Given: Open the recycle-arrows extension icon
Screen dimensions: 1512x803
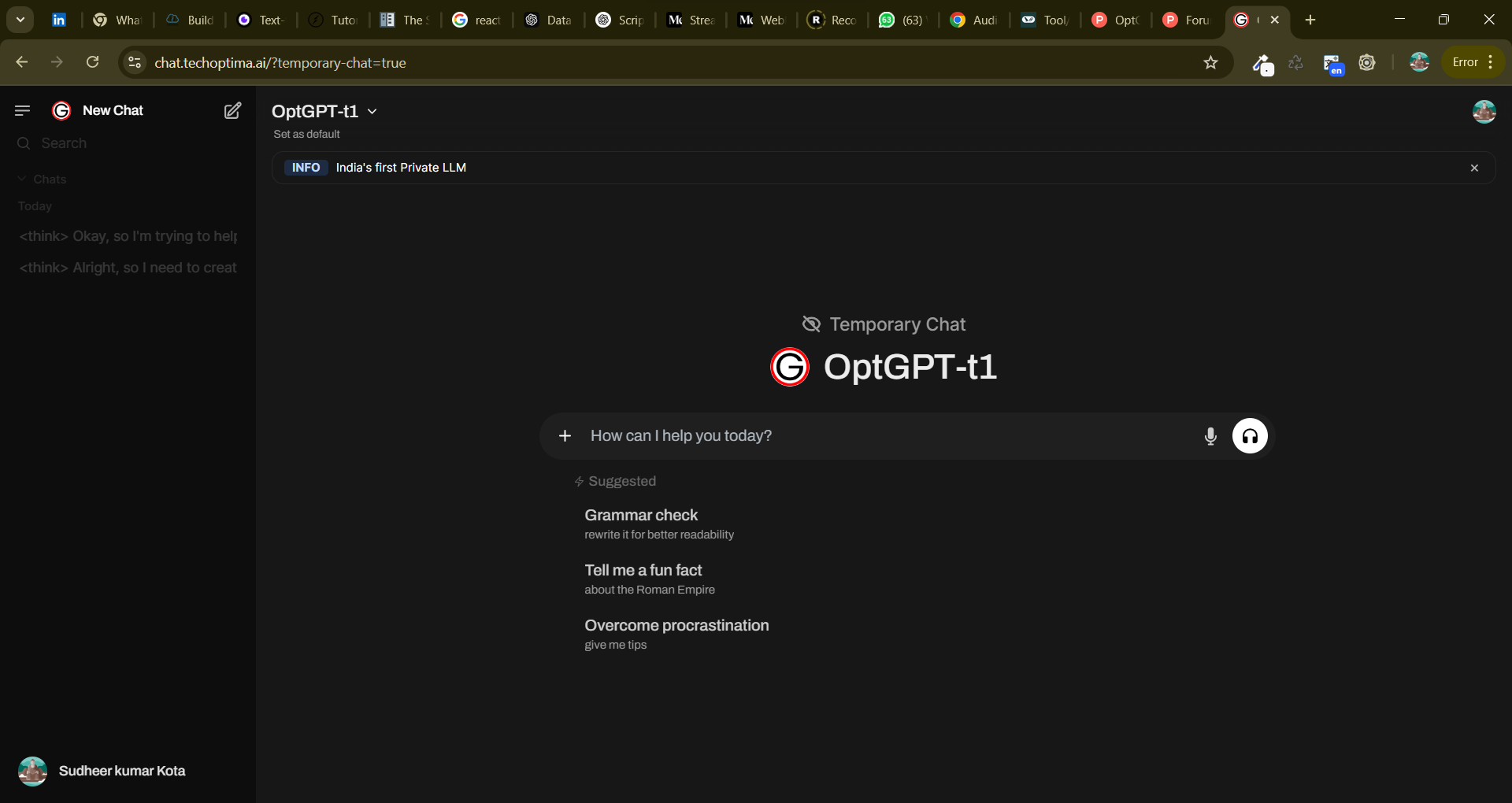Looking at the screenshot, I should (x=1295, y=62).
